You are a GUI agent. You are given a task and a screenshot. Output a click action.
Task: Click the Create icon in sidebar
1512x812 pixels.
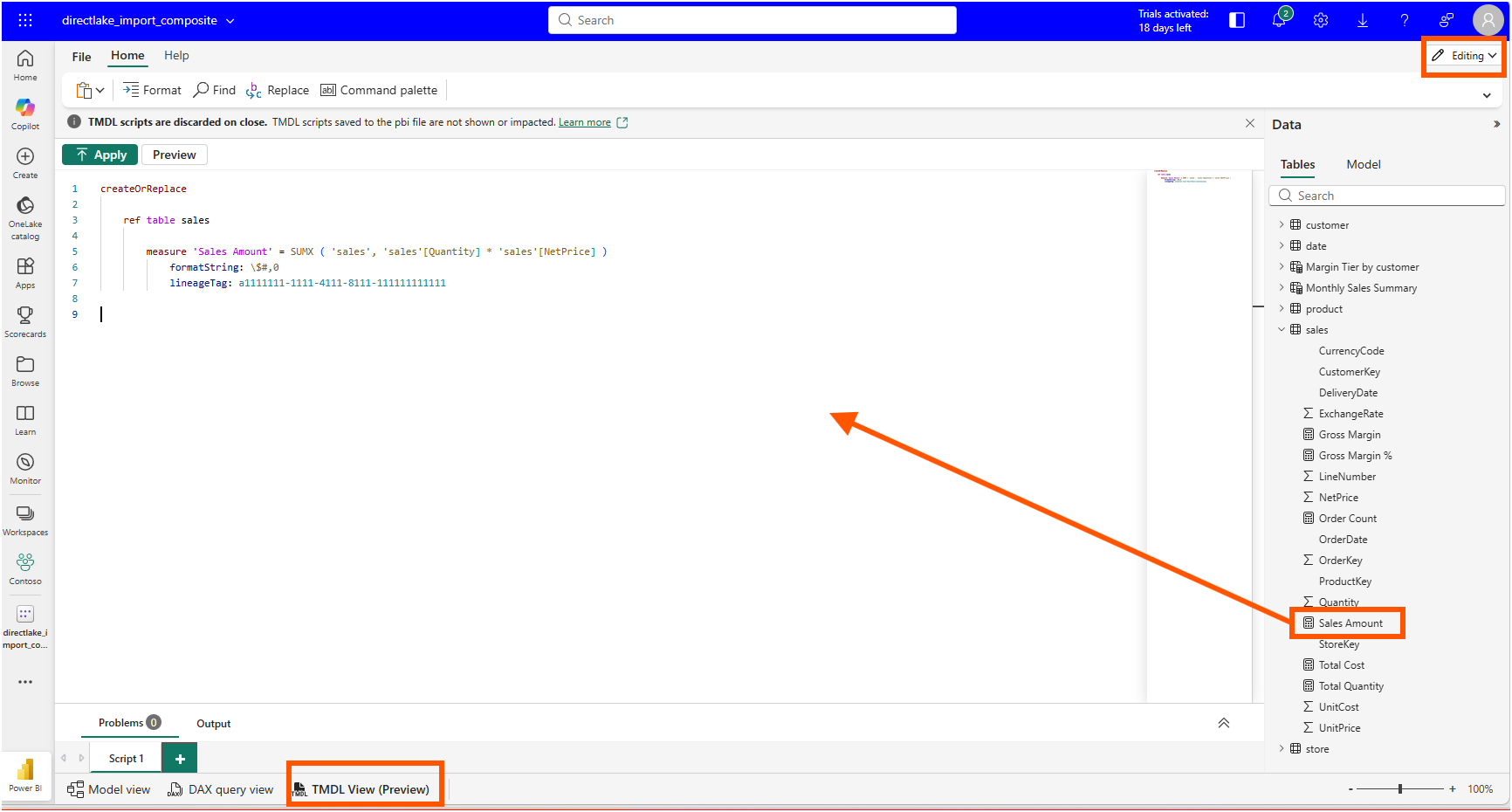[25, 163]
